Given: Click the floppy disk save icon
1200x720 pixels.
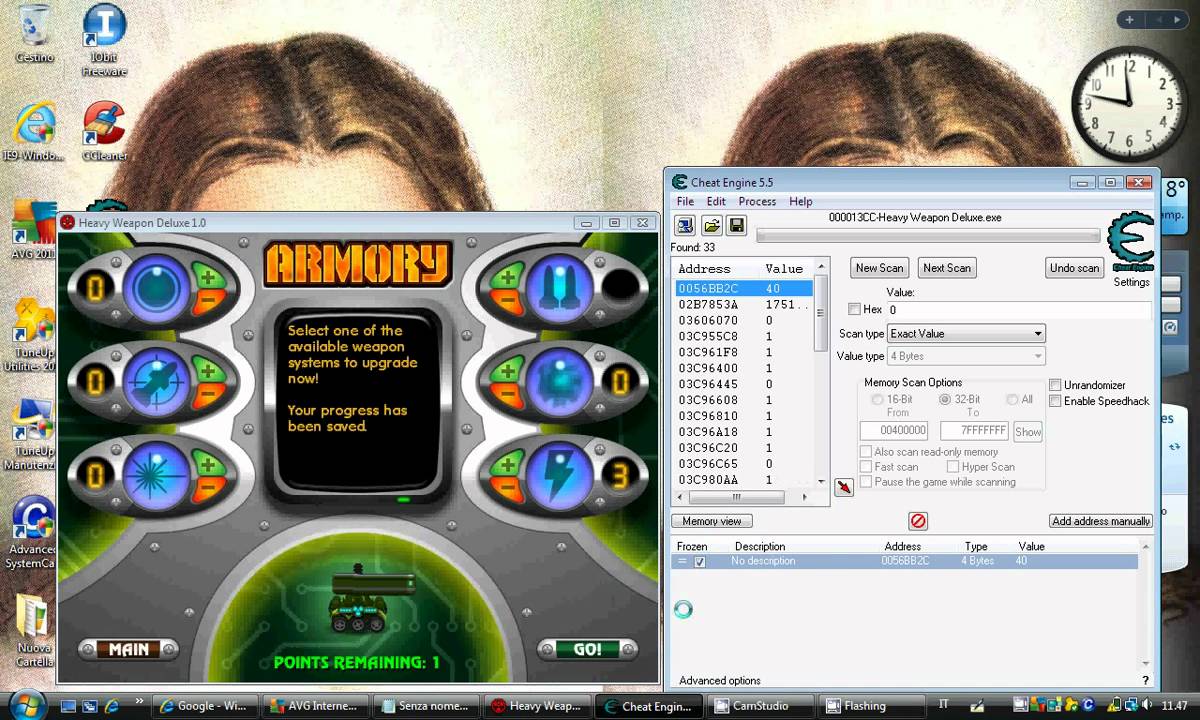Looking at the screenshot, I should (737, 225).
